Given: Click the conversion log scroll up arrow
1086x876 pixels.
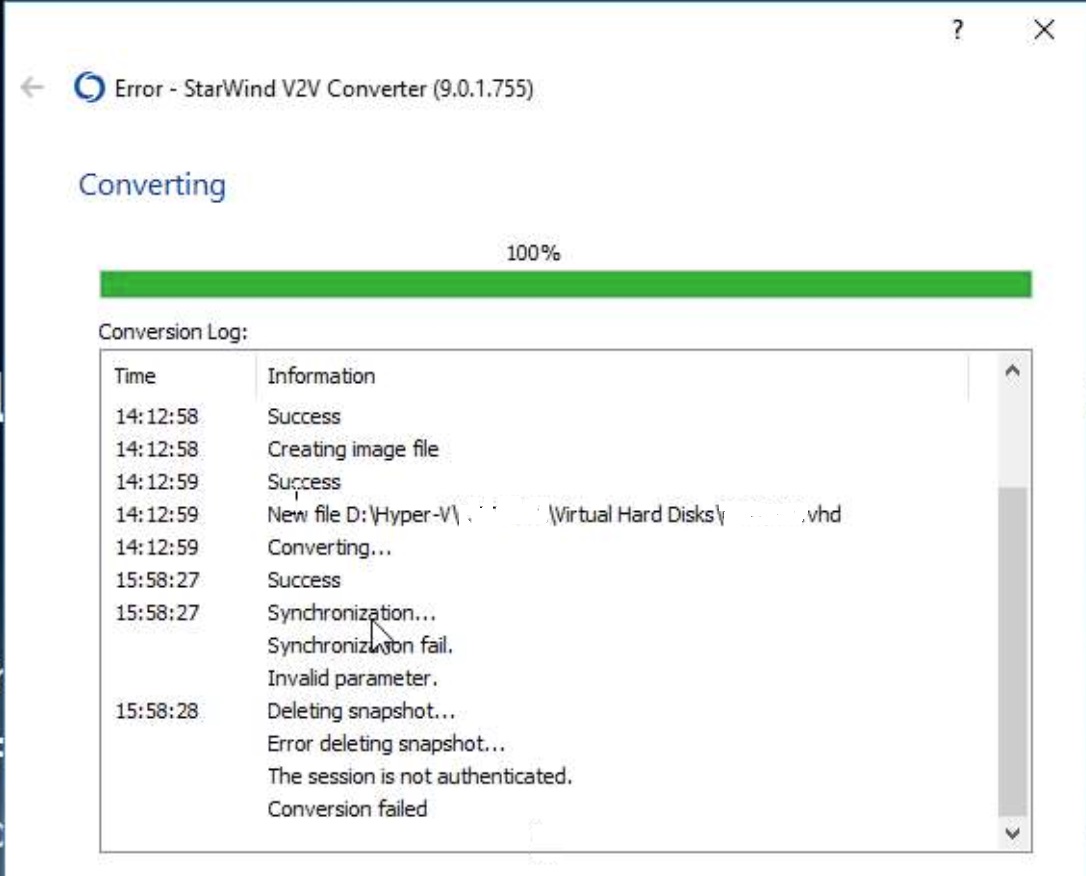Looking at the screenshot, I should (1012, 371).
